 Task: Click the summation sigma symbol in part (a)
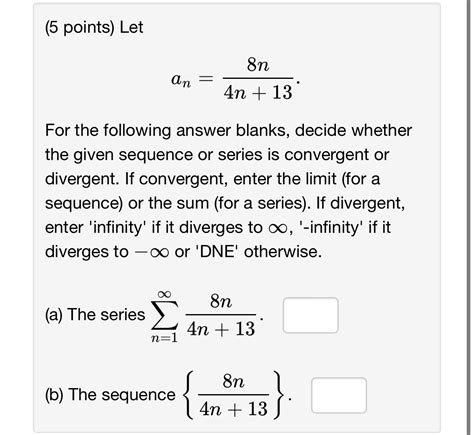point(164,315)
